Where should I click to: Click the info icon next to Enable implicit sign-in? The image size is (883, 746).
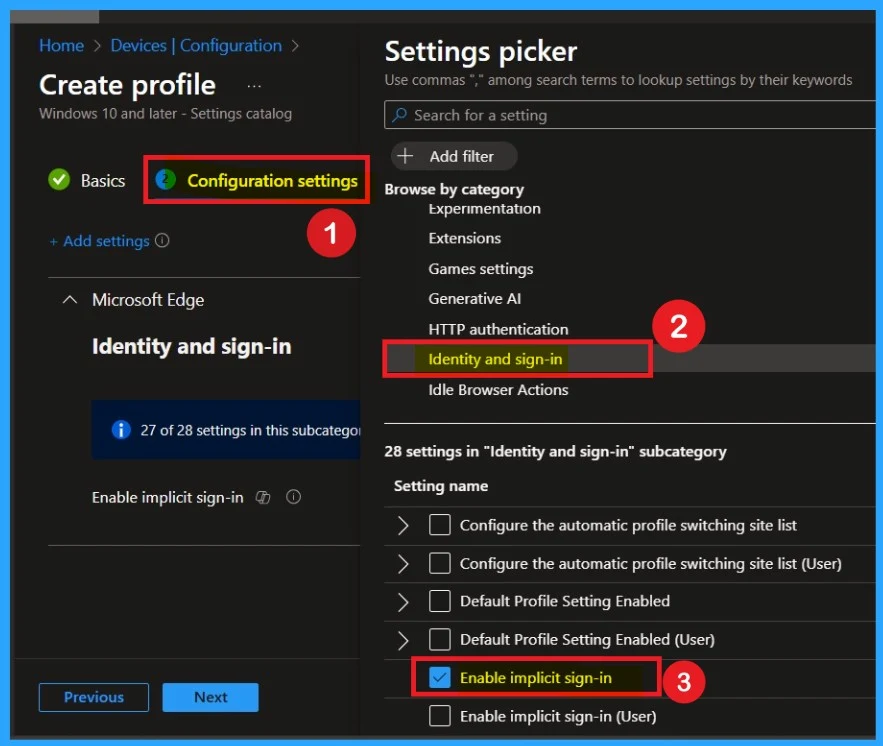(x=293, y=497)
